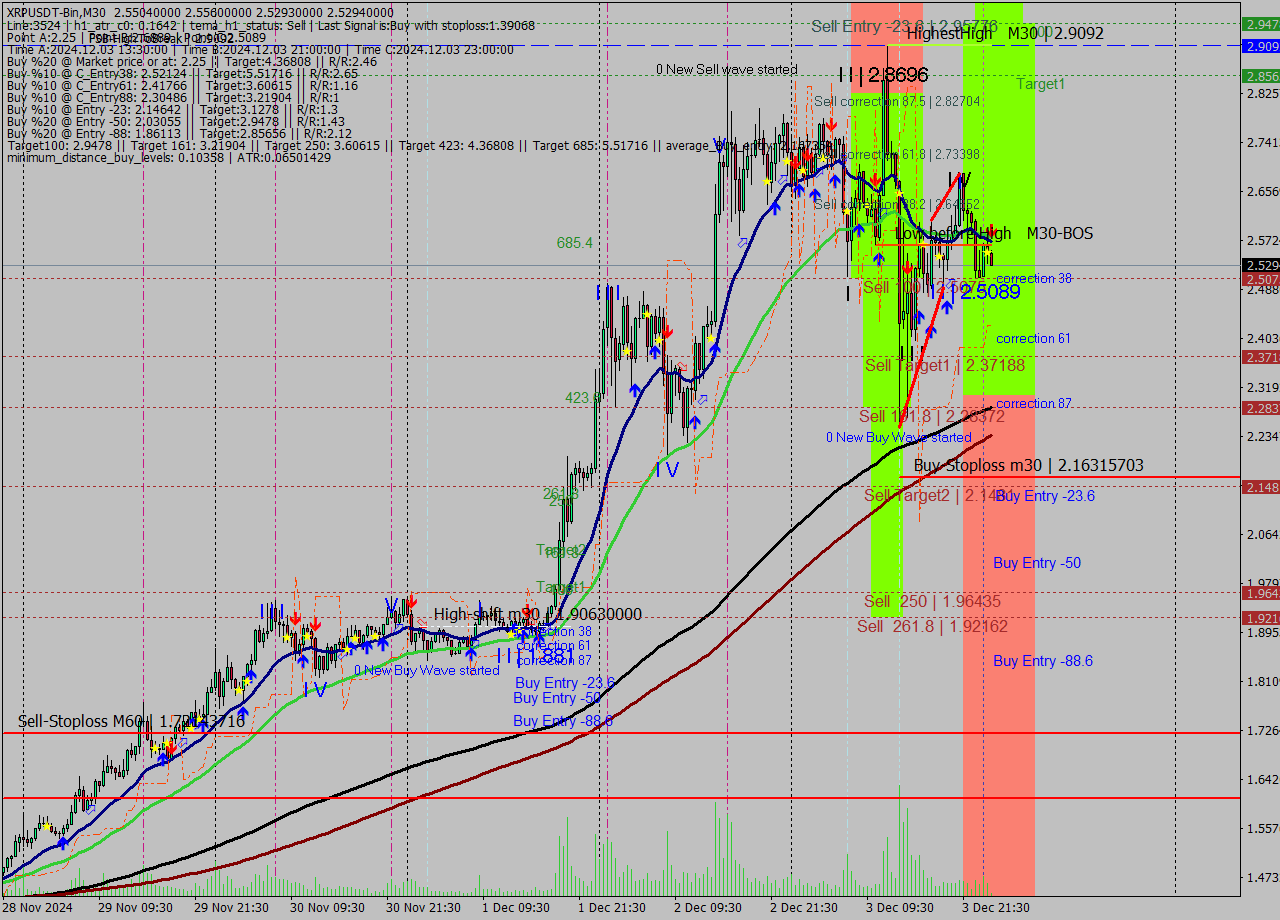
Task: Click the 'Buy %20 @ Market price' info line
Action: [192, 62]
